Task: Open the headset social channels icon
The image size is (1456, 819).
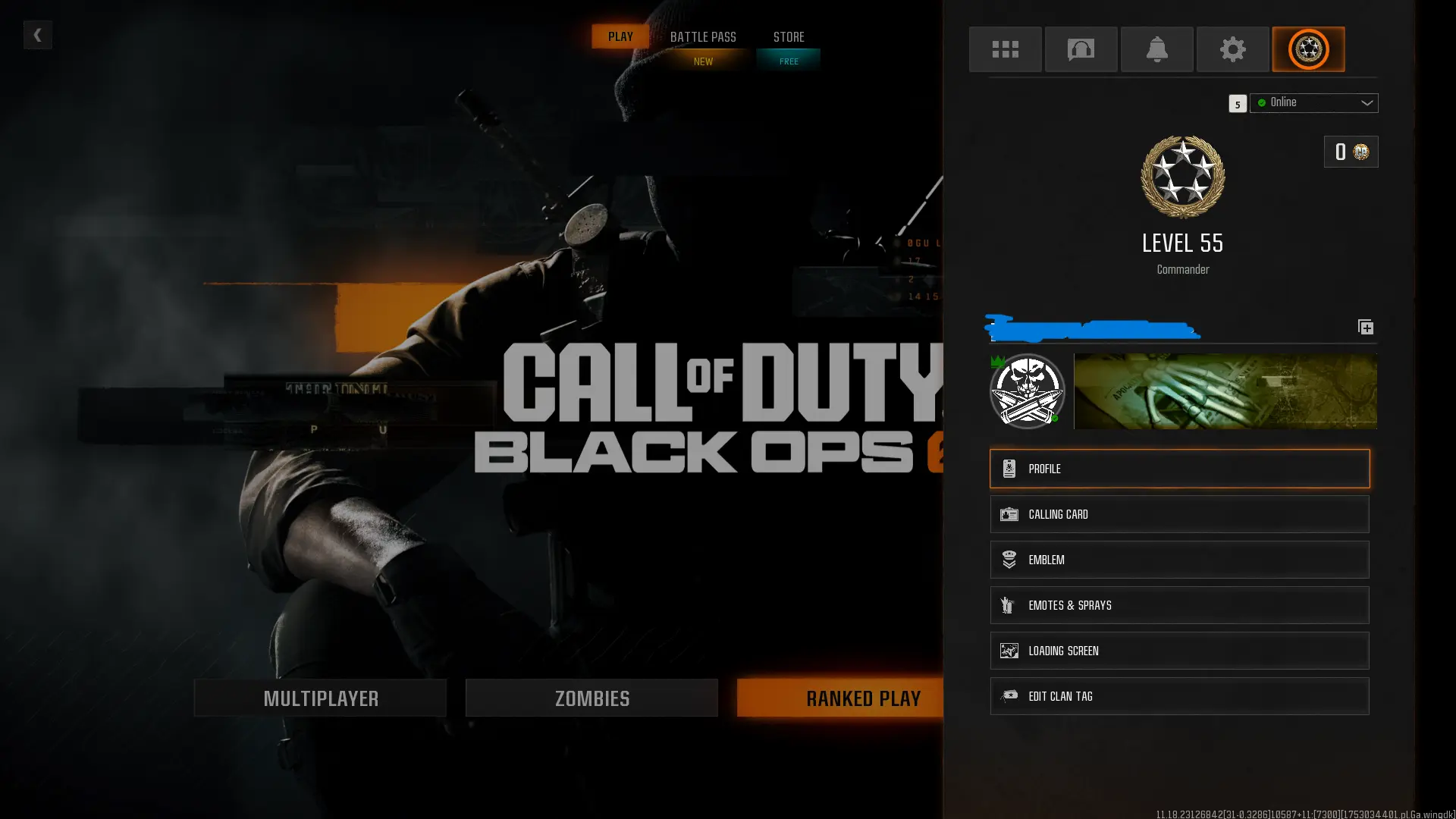Action: pos(1081,49)
